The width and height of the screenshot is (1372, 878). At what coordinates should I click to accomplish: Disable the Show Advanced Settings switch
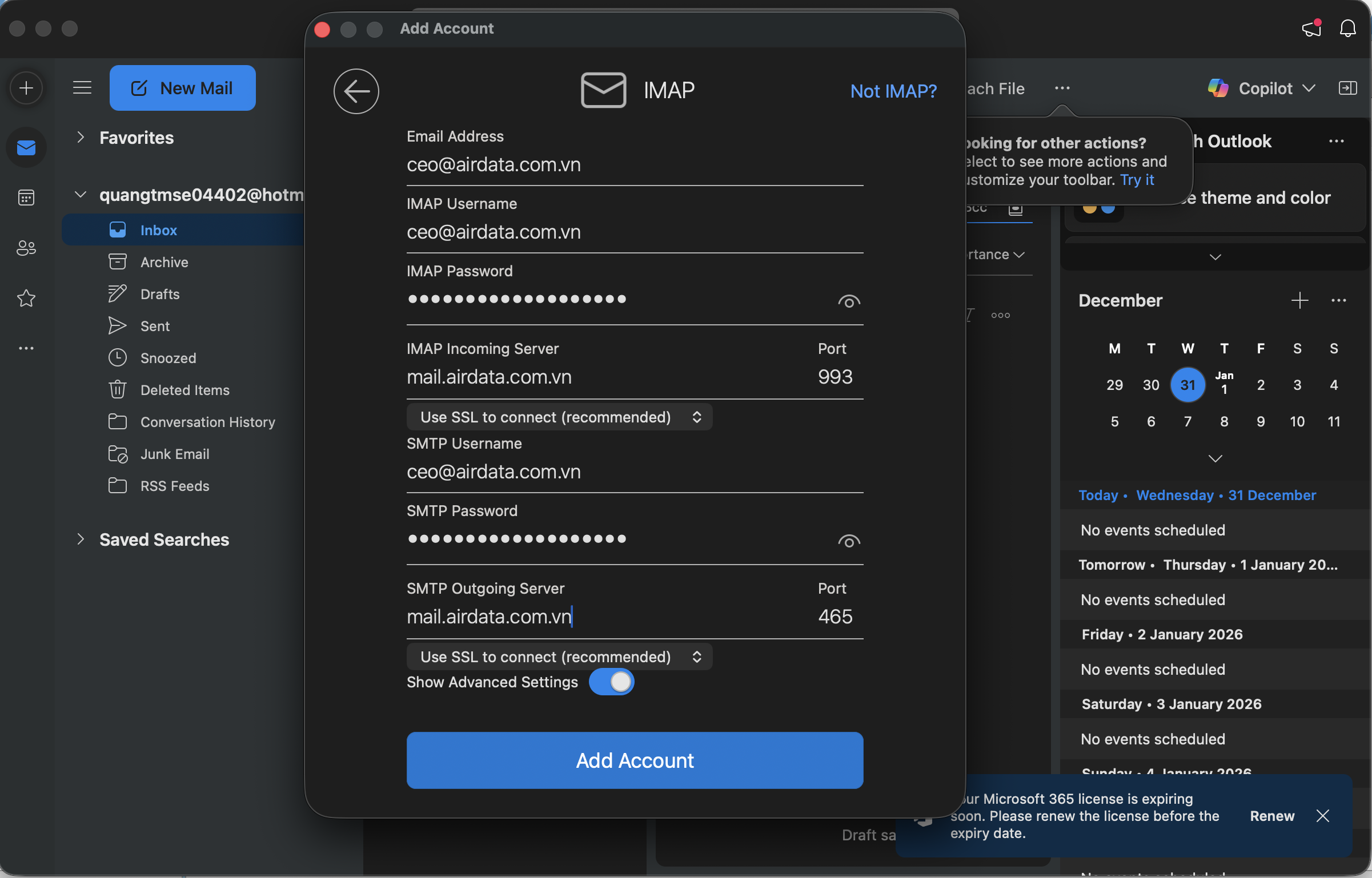(612, 682)
